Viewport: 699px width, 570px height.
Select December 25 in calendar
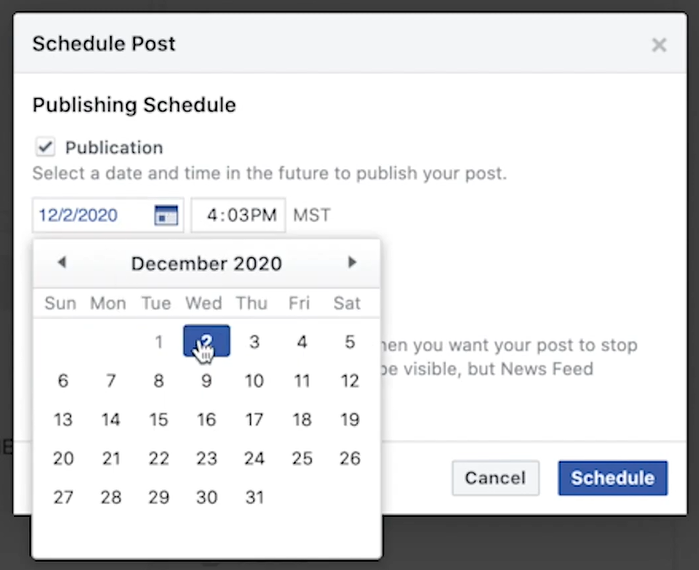coord(302,459)
